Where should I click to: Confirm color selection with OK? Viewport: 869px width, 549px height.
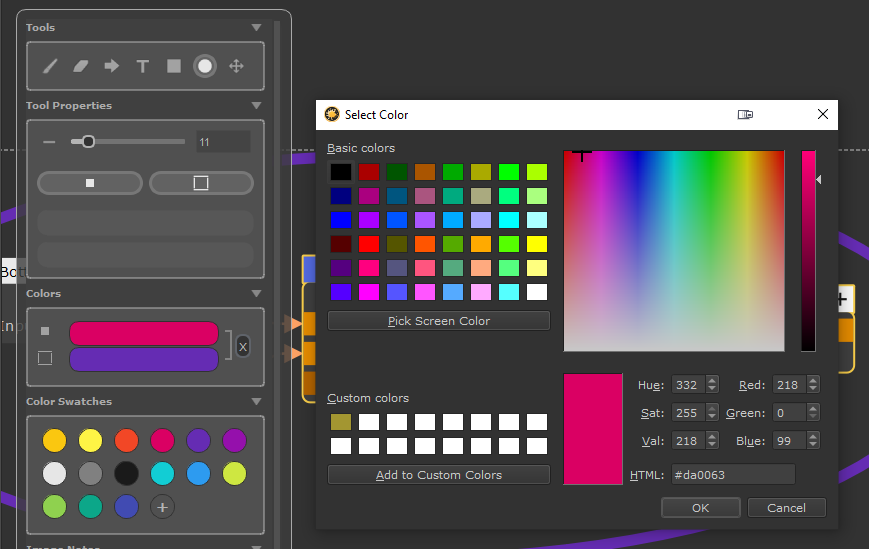click(x=700, y=508)
